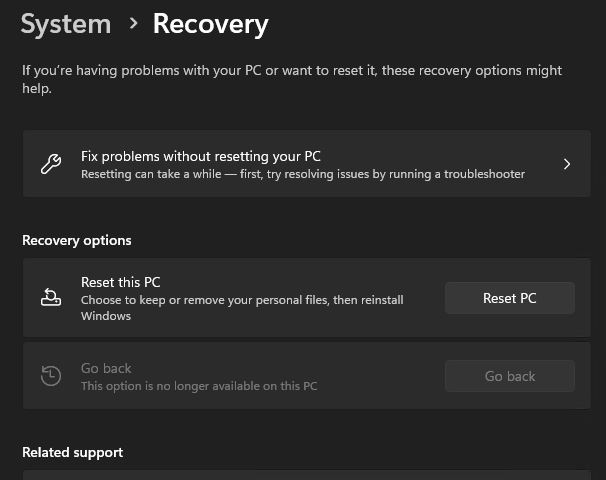
Task: Open the partially visible Related support card
Action: pos(306,475)
